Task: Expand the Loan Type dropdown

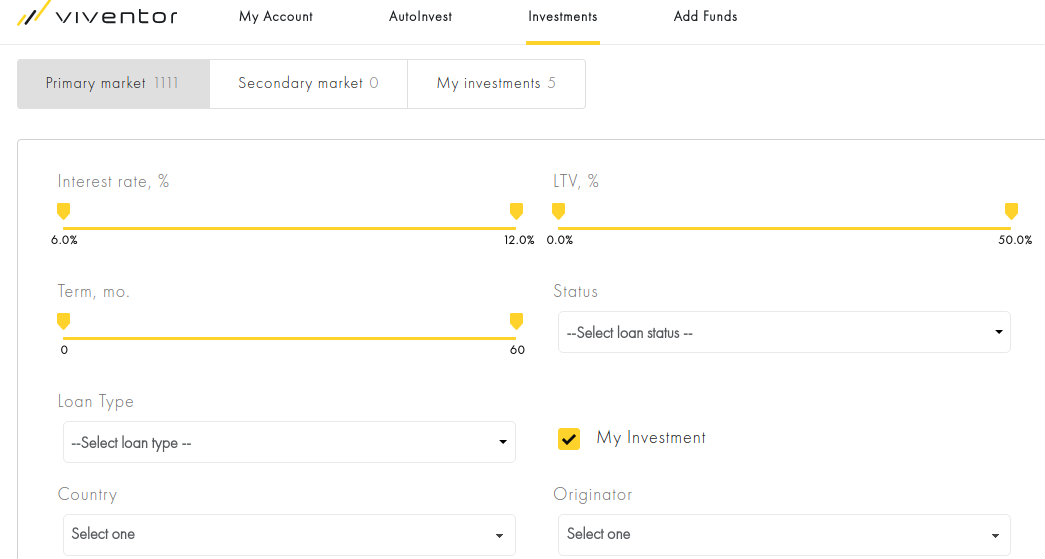Action: click(x=289, y=442)
